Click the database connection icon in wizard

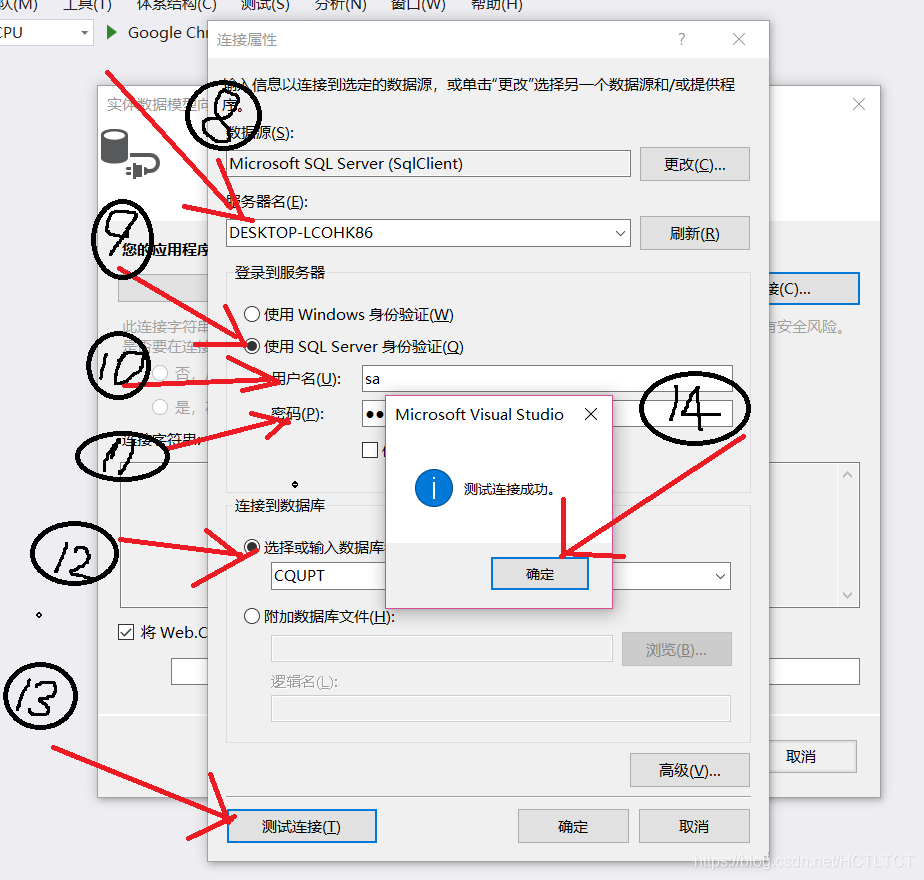pyautogui.click(x=130, y=154)
